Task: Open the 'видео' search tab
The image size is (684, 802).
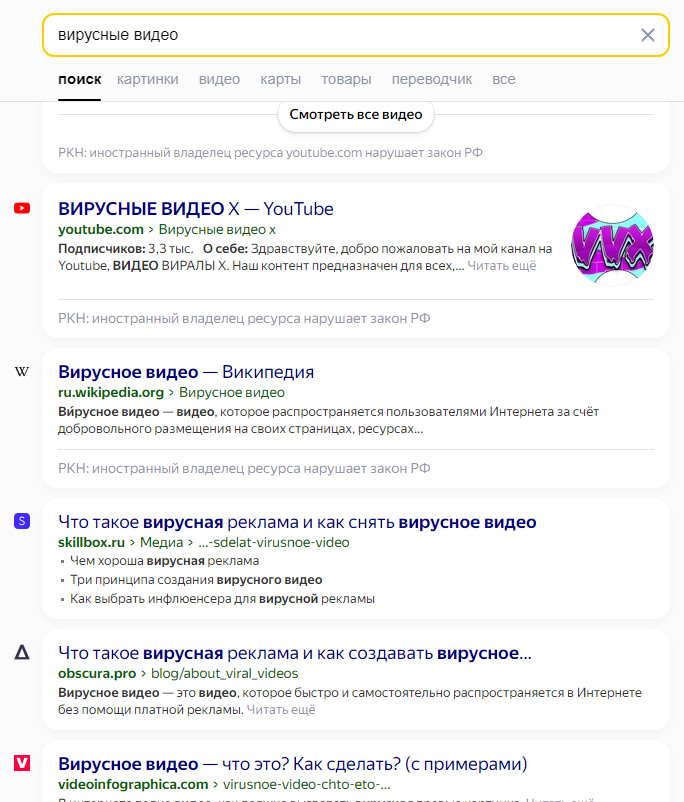Action: [x=219, y=79]
